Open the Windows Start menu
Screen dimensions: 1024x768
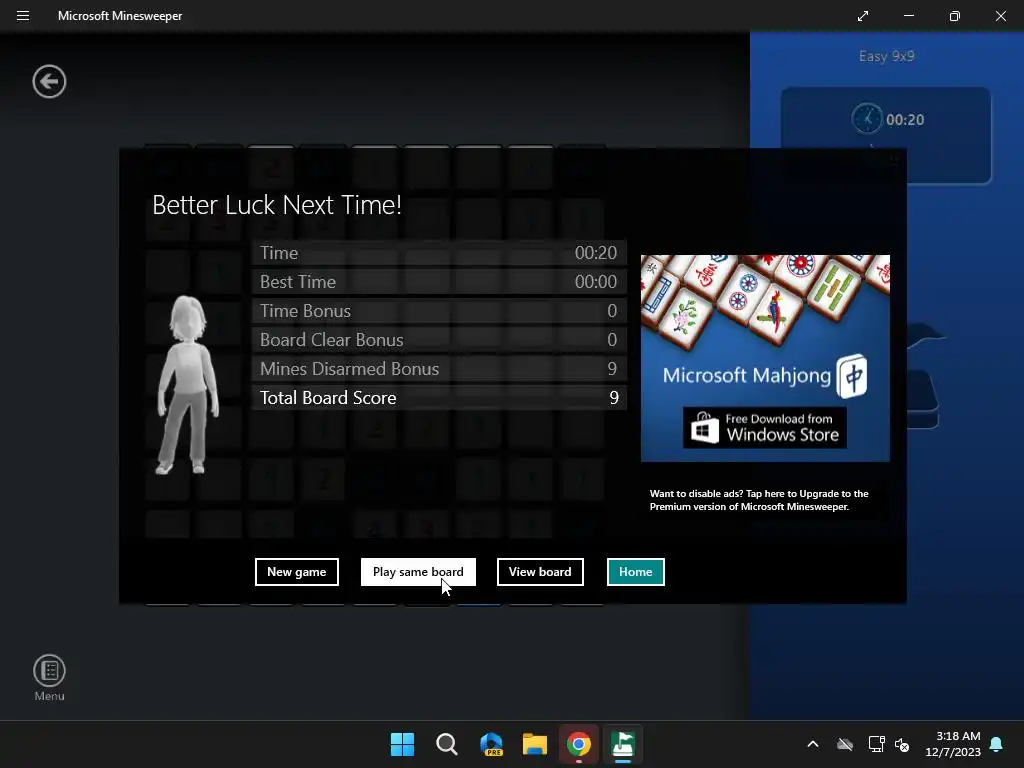coord(402,744)
